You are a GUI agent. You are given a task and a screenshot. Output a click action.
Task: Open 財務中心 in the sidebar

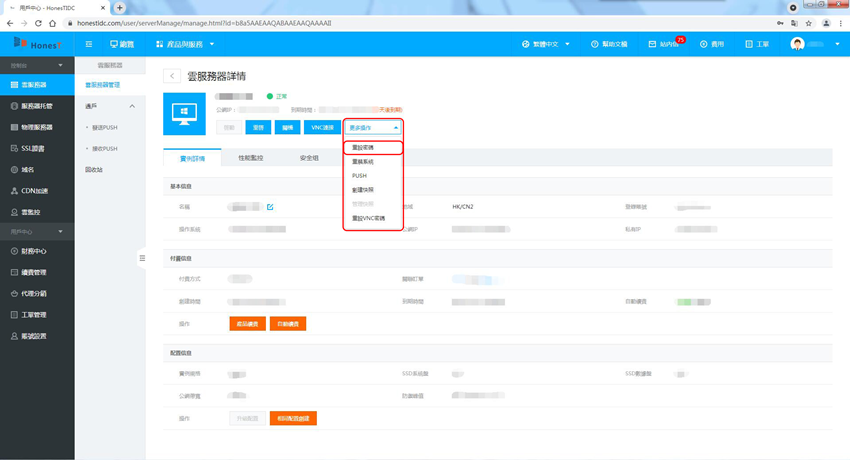click(x=37, y=251)
